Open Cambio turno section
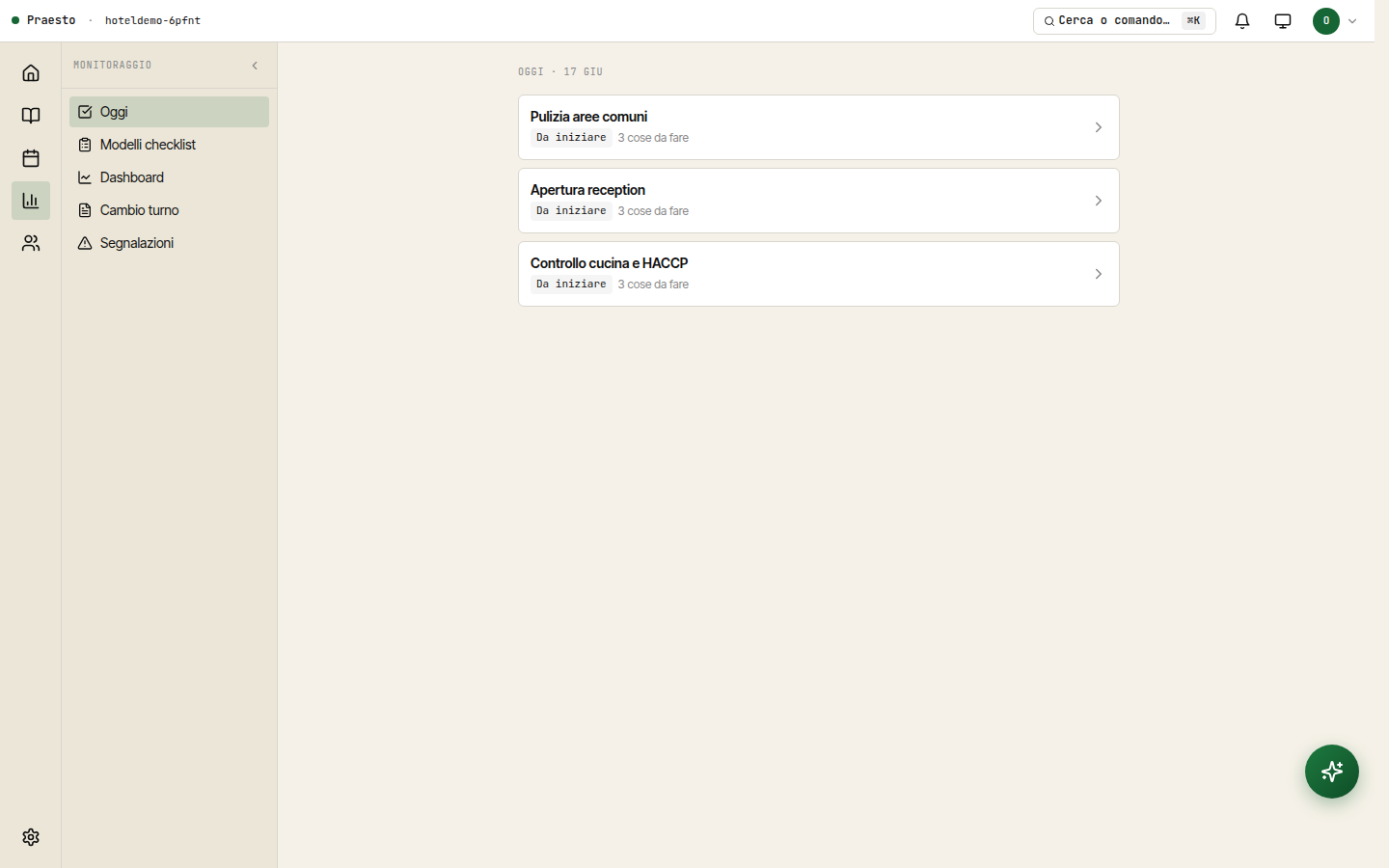This screenshot has width=1389, height=868. (x=169, y=210)
